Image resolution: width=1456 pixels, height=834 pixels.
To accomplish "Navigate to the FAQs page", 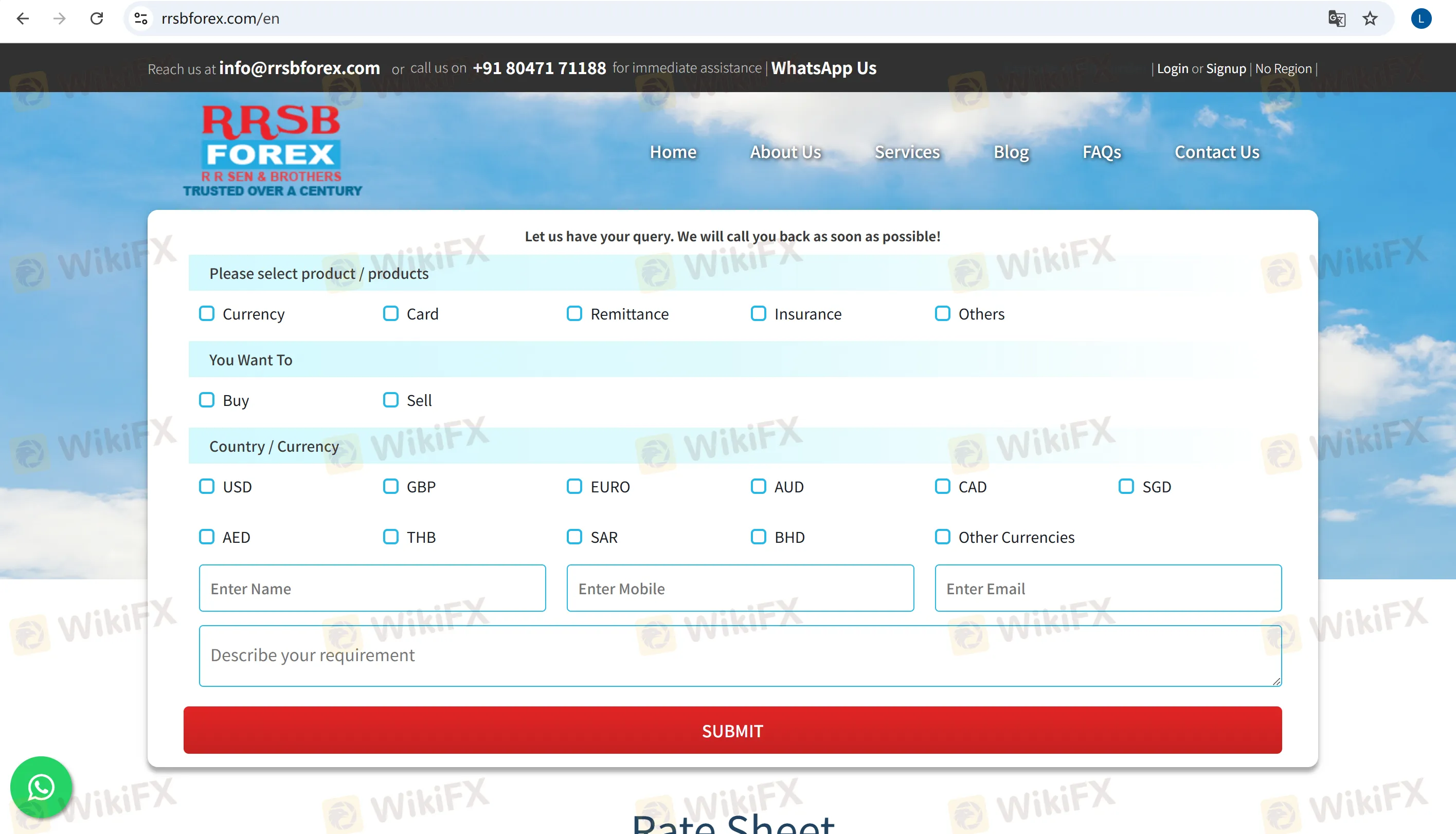I will click(x=1101, y=152).
